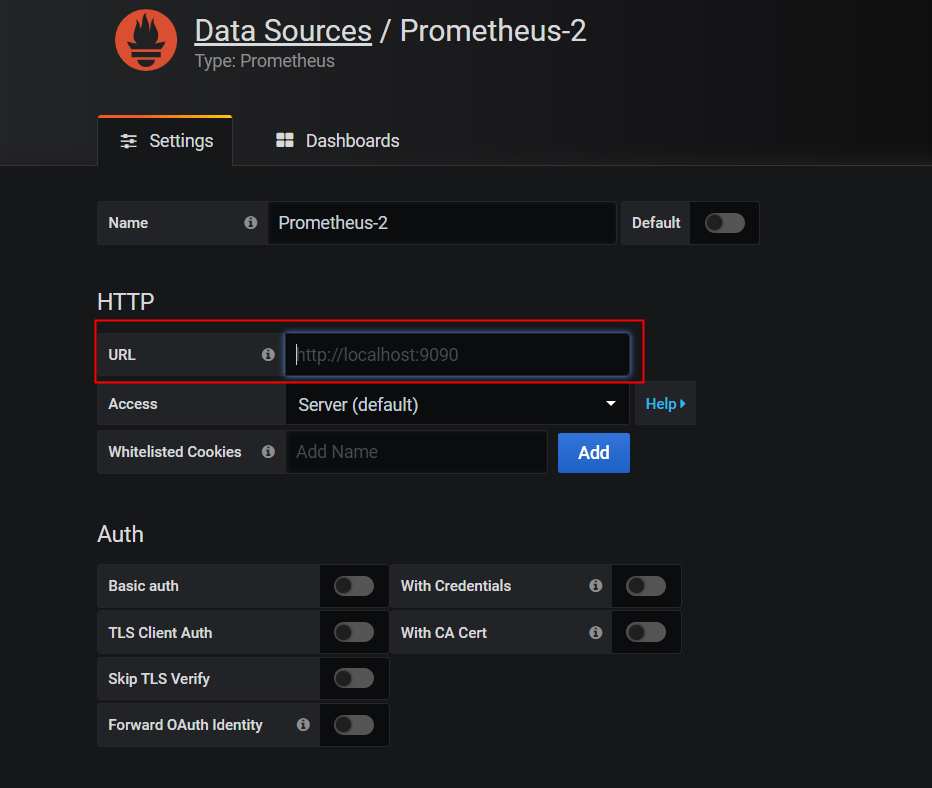Expand the Help section next to Access
The image size is (932, 788).
[x=665, y=404]
